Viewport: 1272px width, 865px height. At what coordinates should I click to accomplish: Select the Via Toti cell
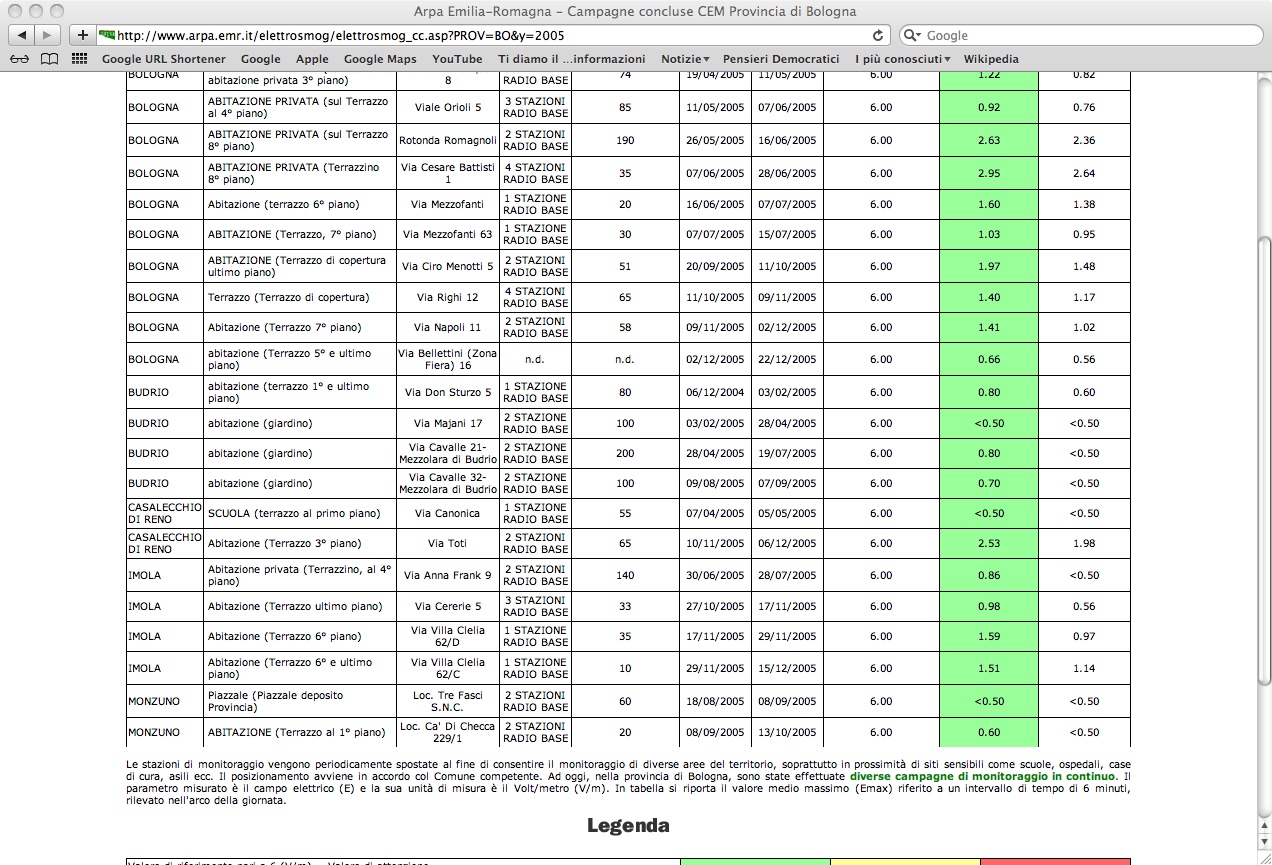[448, 543]
